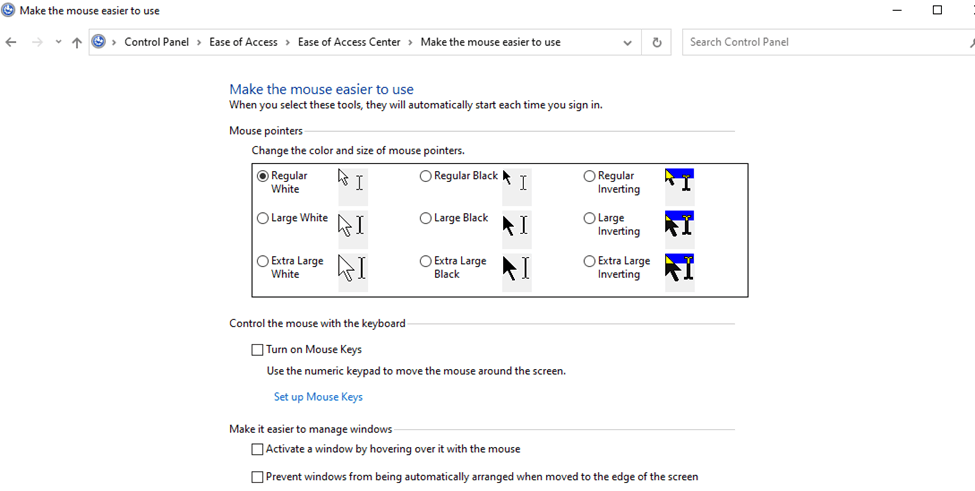Open the Ease of Access breadcrumb

(243, 42)
